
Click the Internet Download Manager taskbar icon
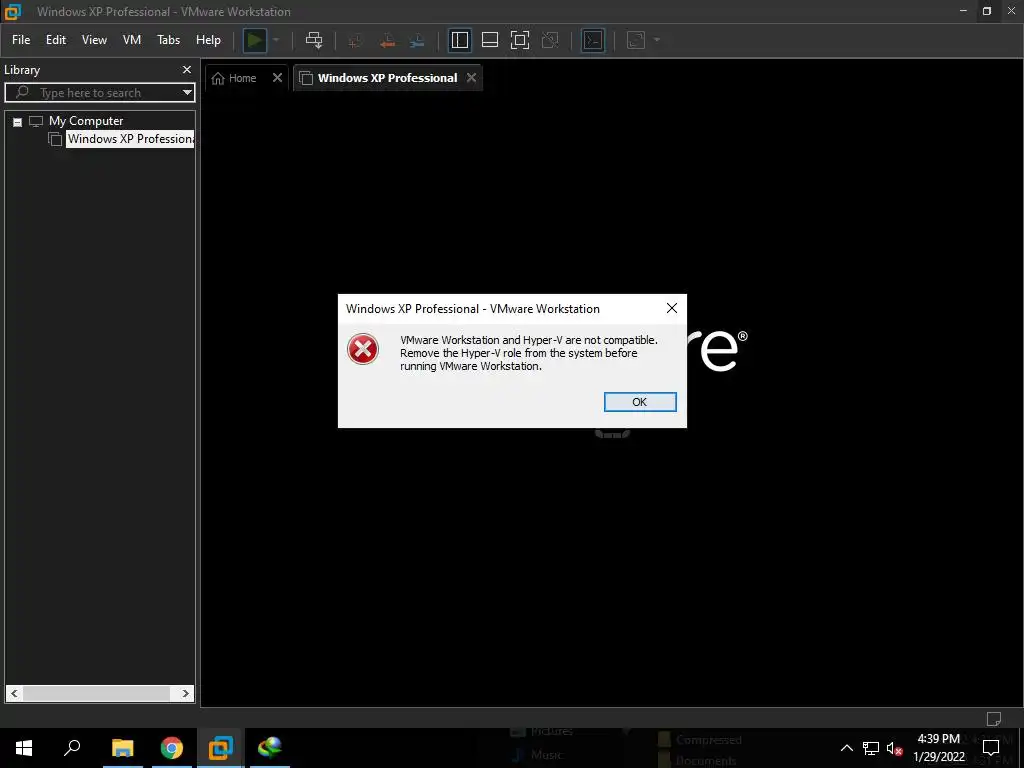pos(270,748)
